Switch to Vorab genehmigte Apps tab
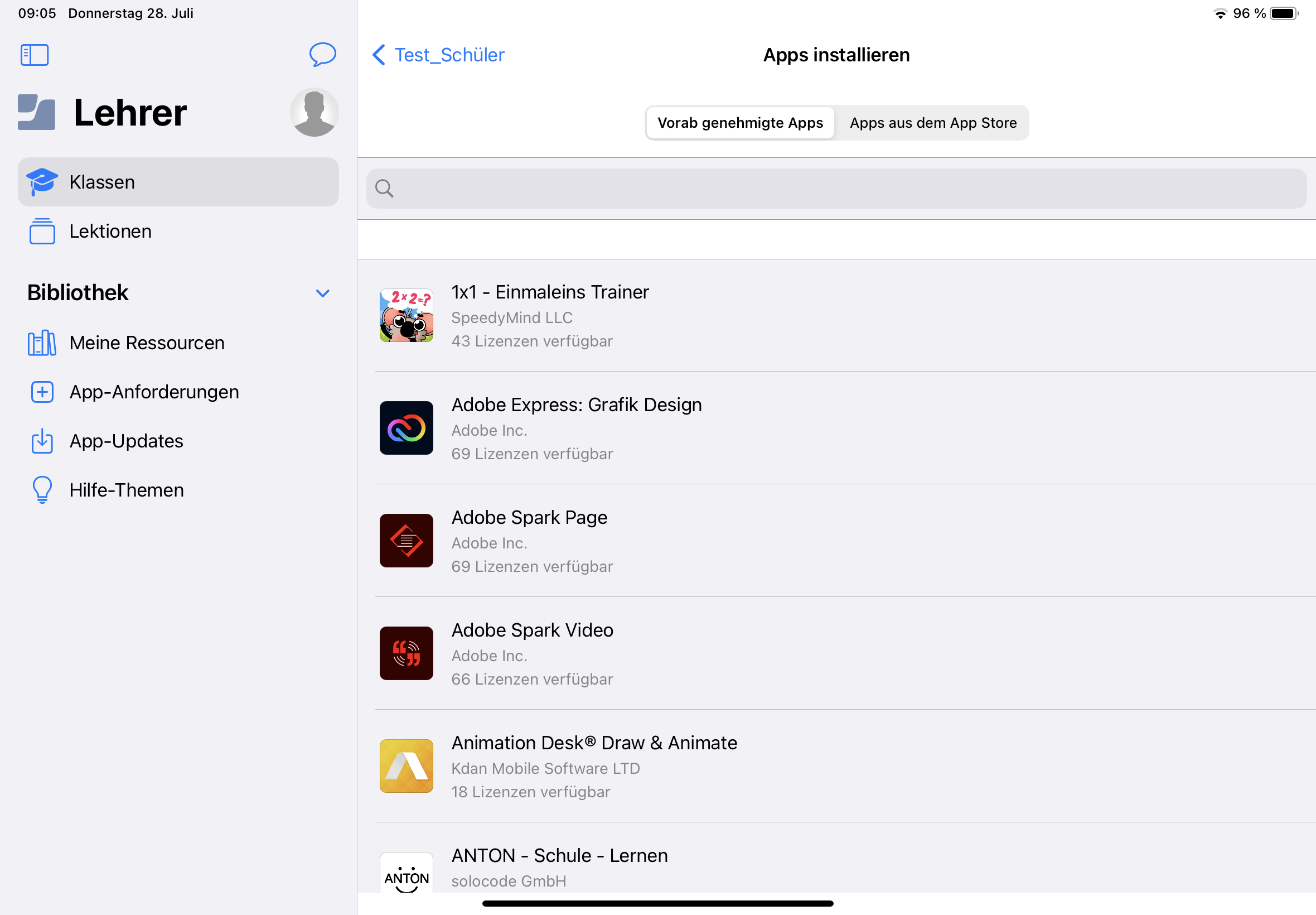This screenshot has width=1316, height=915. (740, 123)
